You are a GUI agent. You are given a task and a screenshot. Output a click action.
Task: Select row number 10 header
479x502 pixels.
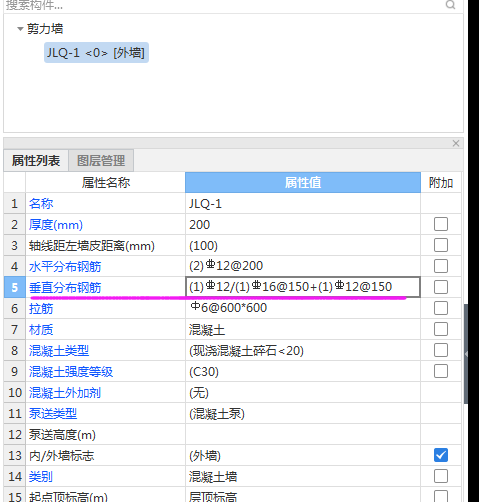(14, 393)
